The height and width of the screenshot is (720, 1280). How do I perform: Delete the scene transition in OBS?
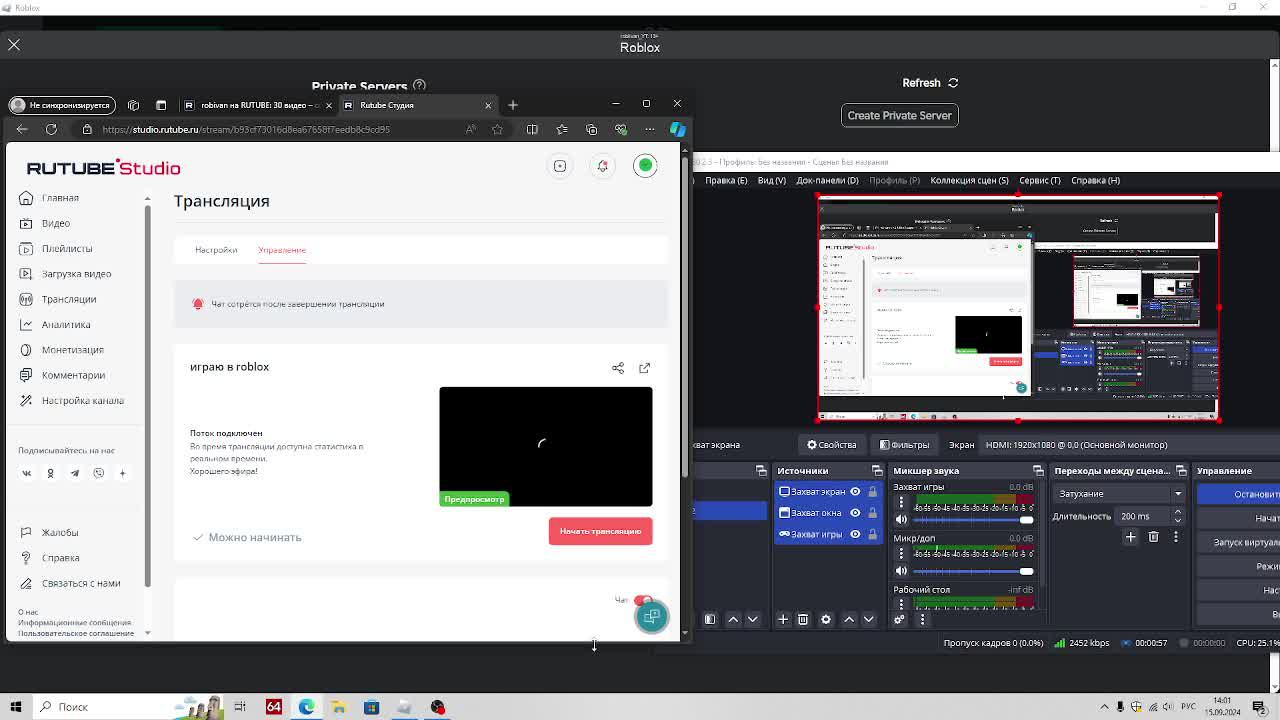coord(1153,537)
